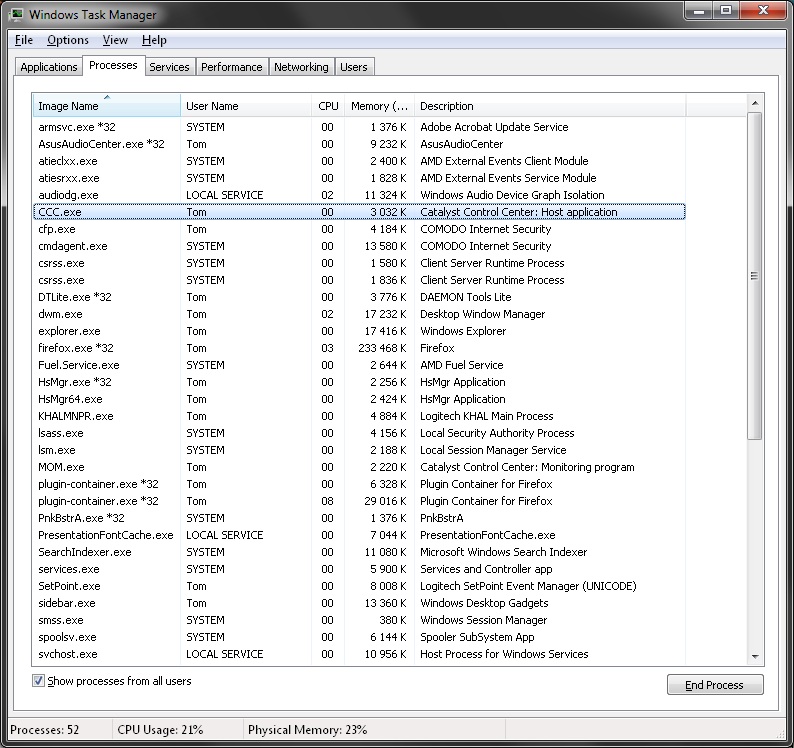Select the dwm.exe process

click(359, 314)
